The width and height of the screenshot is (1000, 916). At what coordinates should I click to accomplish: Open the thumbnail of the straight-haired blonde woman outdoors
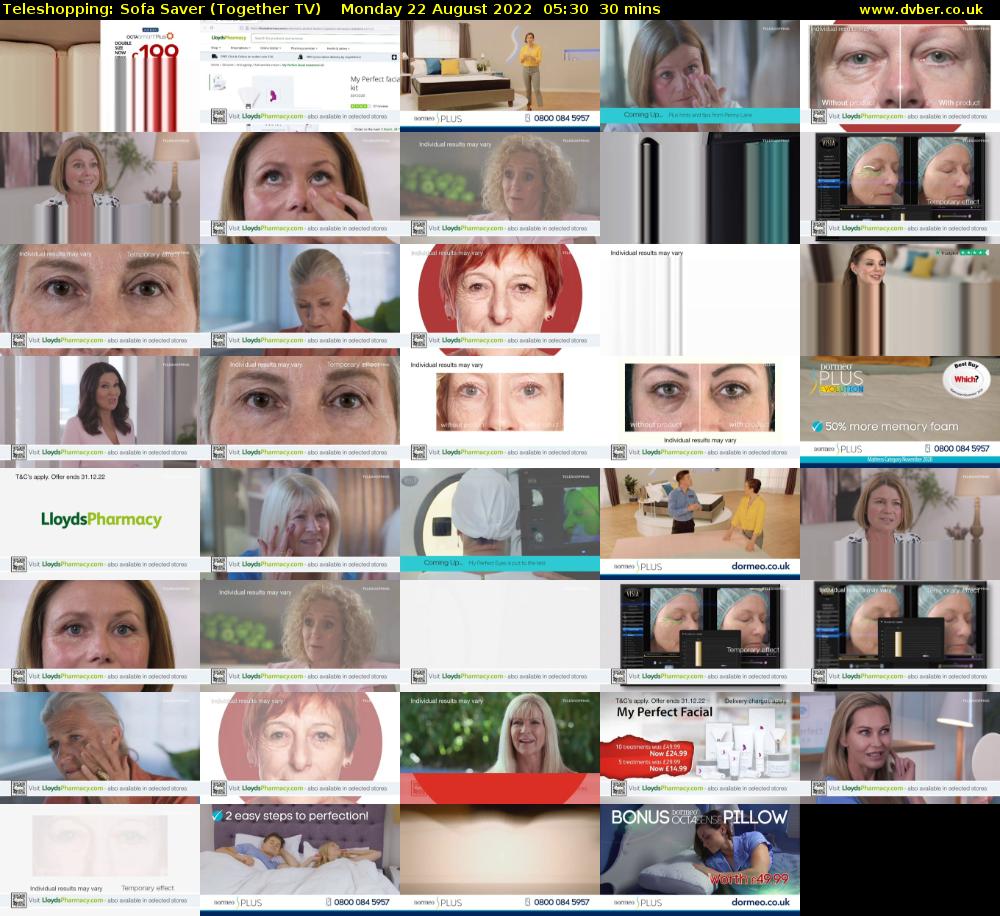(x=500, y=748)
